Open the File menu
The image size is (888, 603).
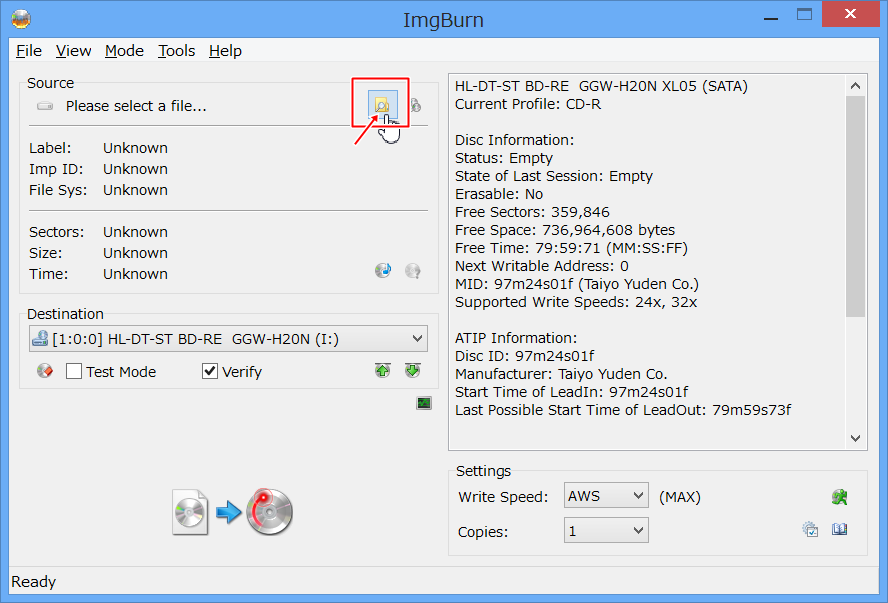click(x=29, y=51)
